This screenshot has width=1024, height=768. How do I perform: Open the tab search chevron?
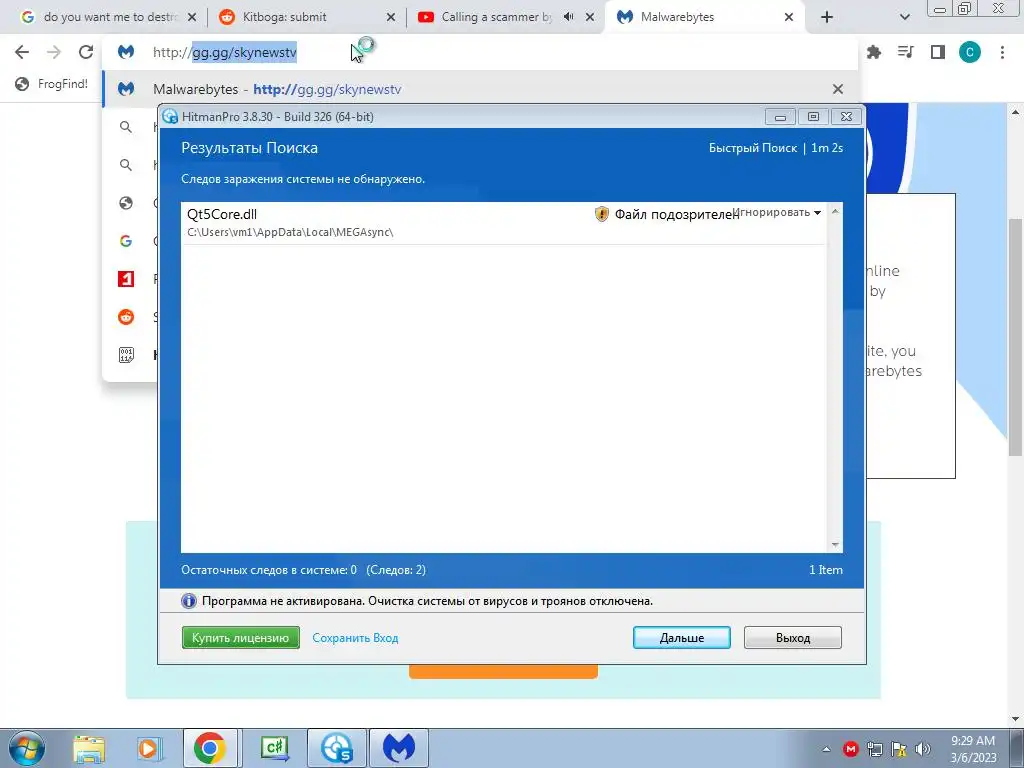904,17
